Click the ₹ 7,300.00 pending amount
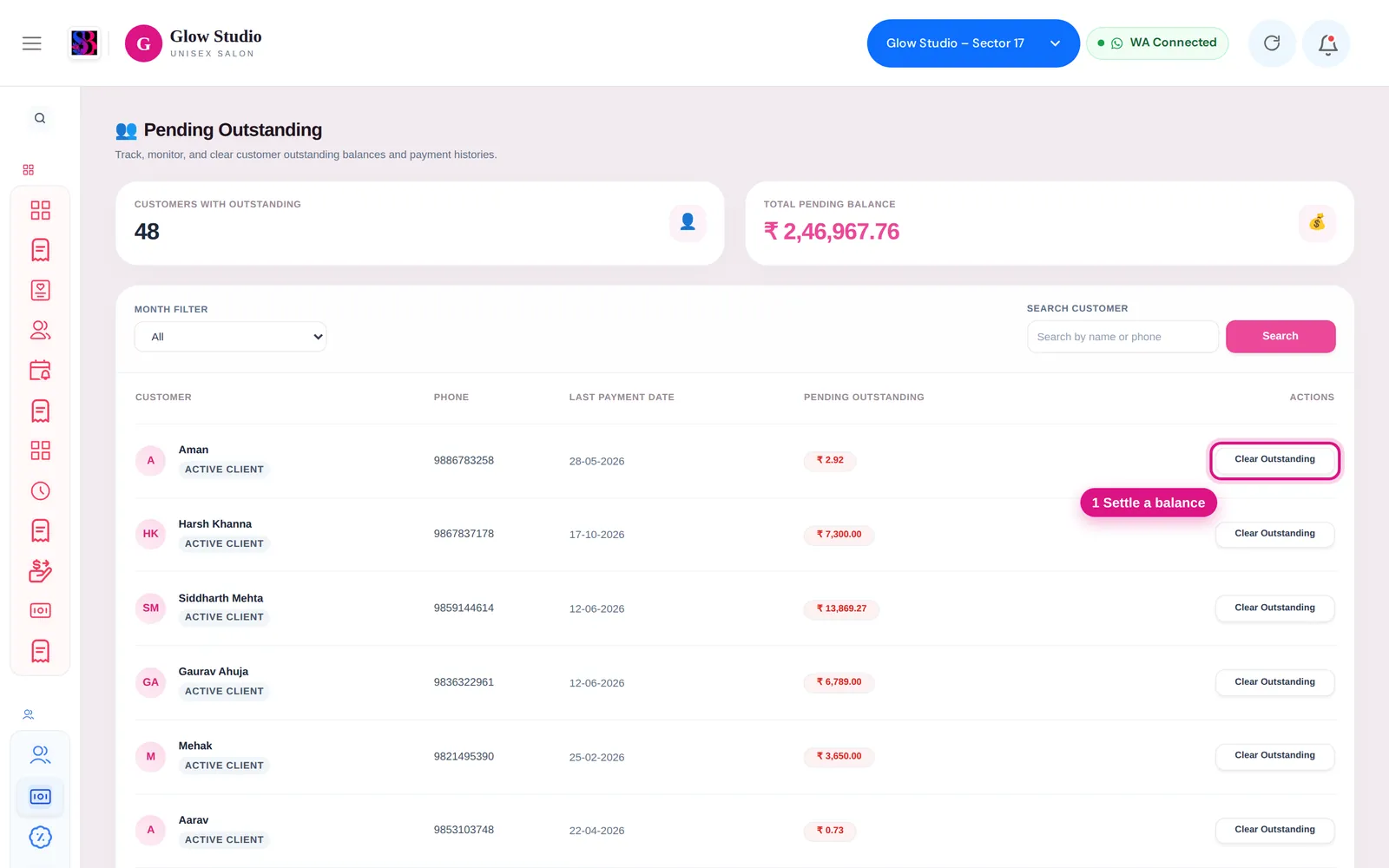Image resolution: width=1389 pixels, height=868 pixels. point(839,535)
